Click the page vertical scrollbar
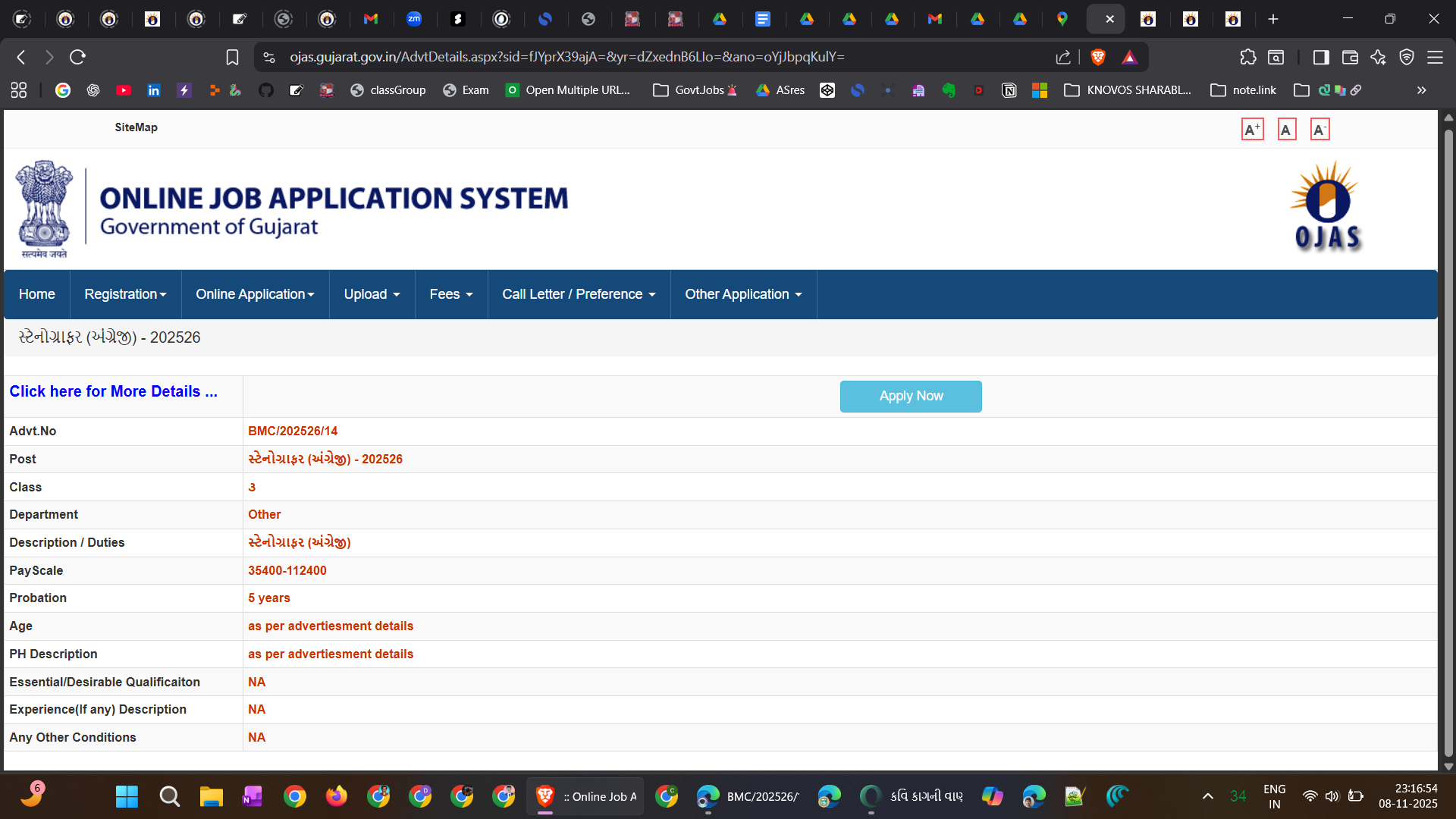The image size is (1456, 819). [x=1448, y=440]
